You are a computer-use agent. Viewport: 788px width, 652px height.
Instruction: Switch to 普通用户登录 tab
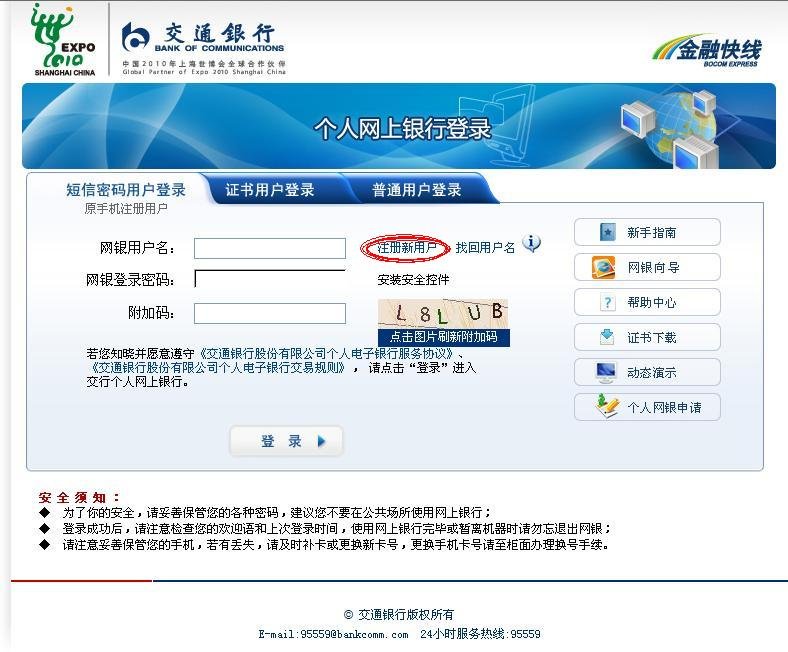click(x=417, y=190)
